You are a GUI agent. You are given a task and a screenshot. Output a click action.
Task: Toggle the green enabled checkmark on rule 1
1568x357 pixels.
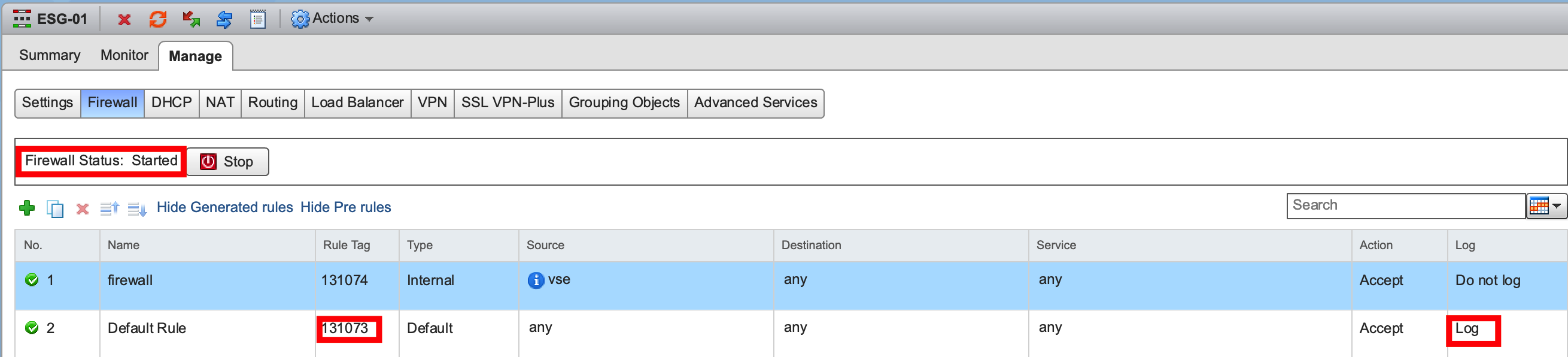32,280
